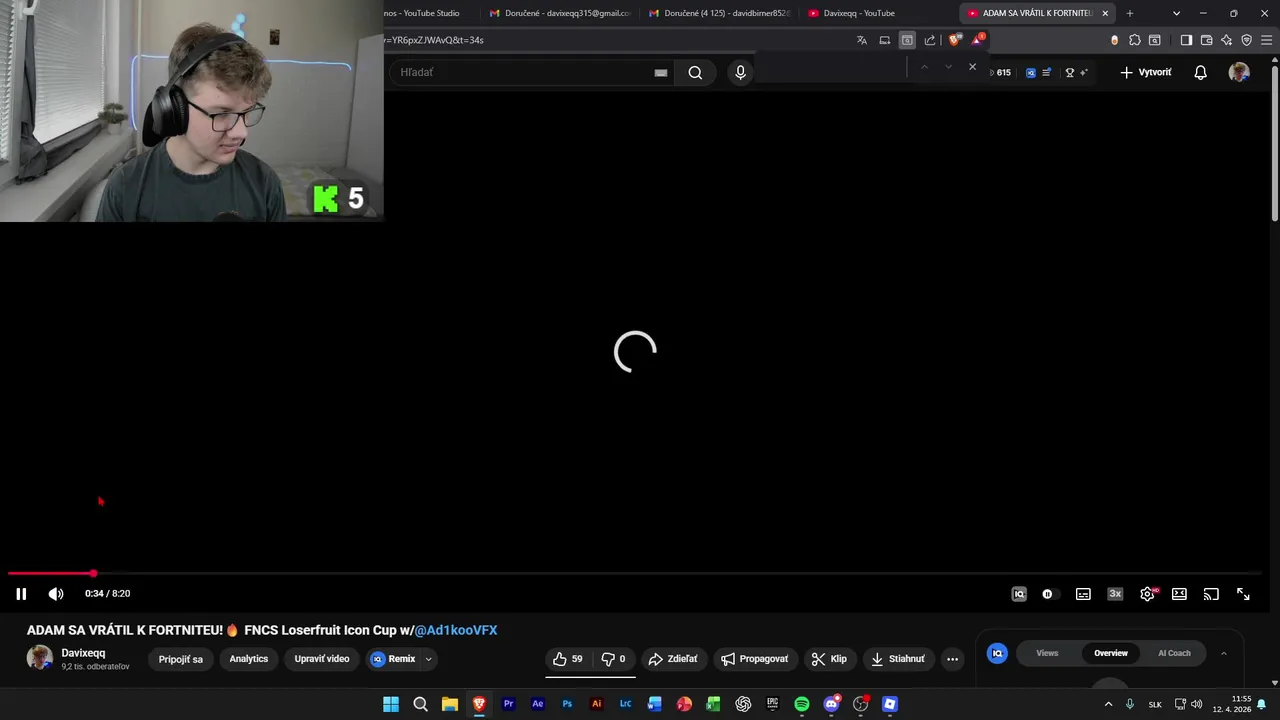Open Photoshop from taskbar
This screenshot has width=1280, height=720.
click(x=567, y=704)
